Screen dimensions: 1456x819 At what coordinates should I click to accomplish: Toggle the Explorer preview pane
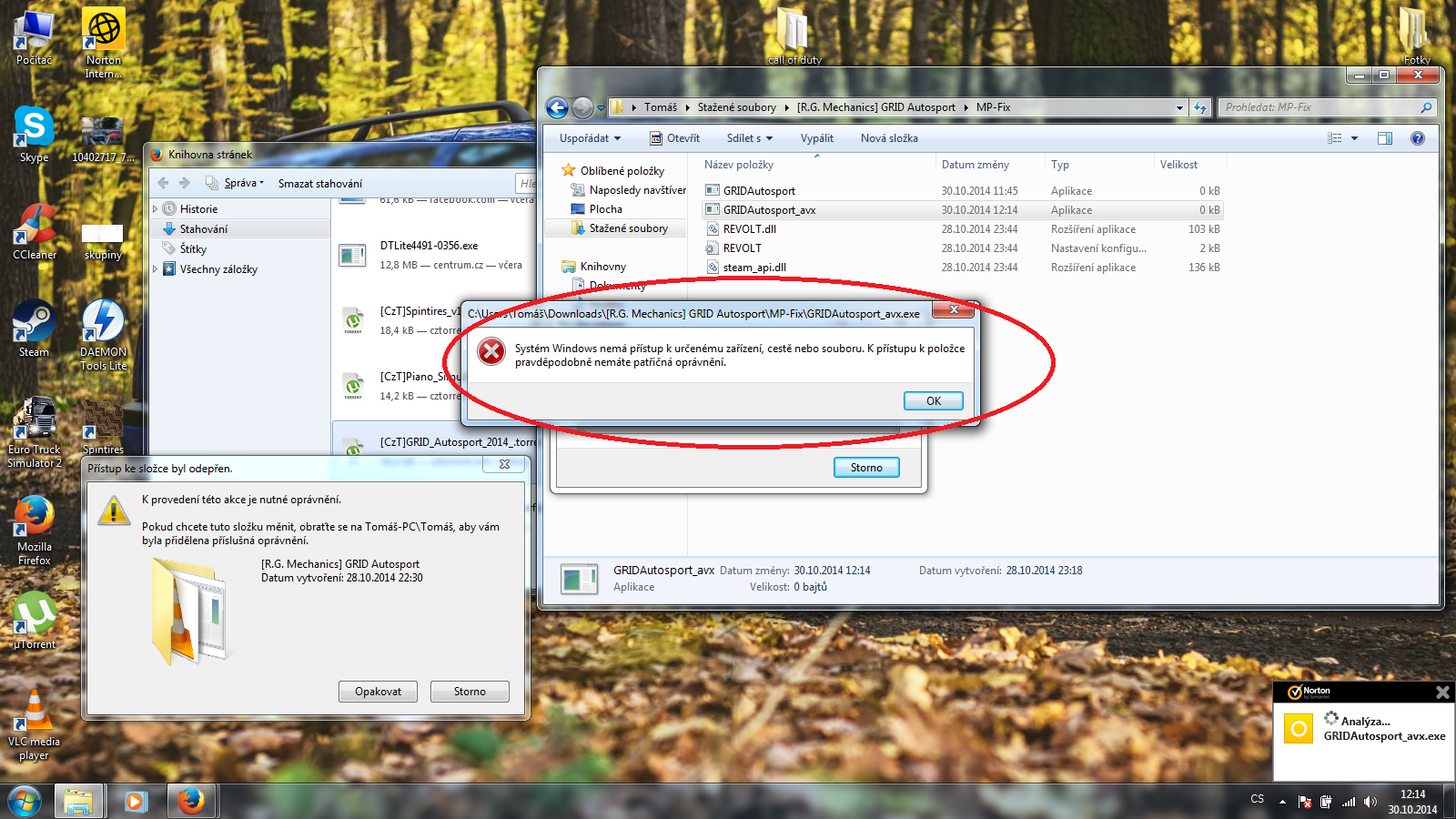point(1385,138)
